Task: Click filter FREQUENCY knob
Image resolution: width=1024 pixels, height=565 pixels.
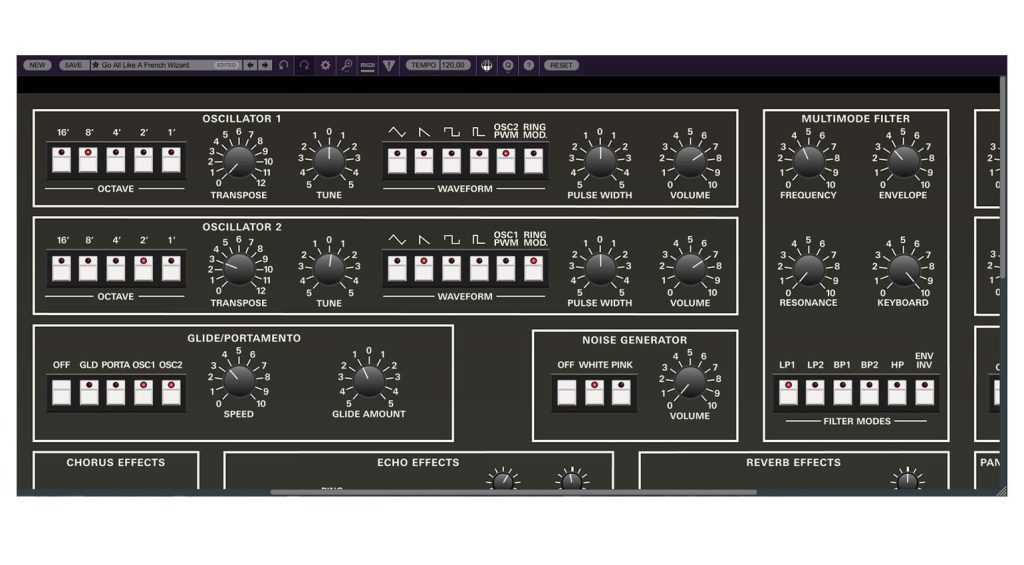Action: click(x=808, y=162)
